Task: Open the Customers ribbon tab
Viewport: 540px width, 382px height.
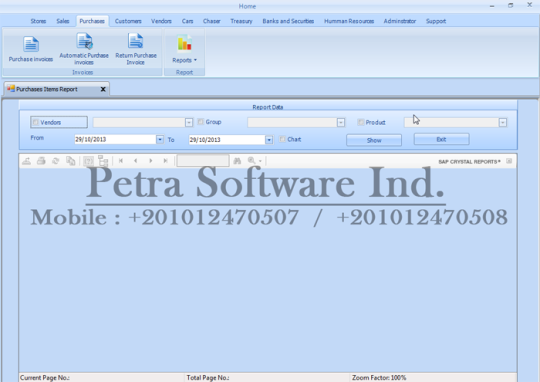Action: pyautogui.click(x=128, y=21)
